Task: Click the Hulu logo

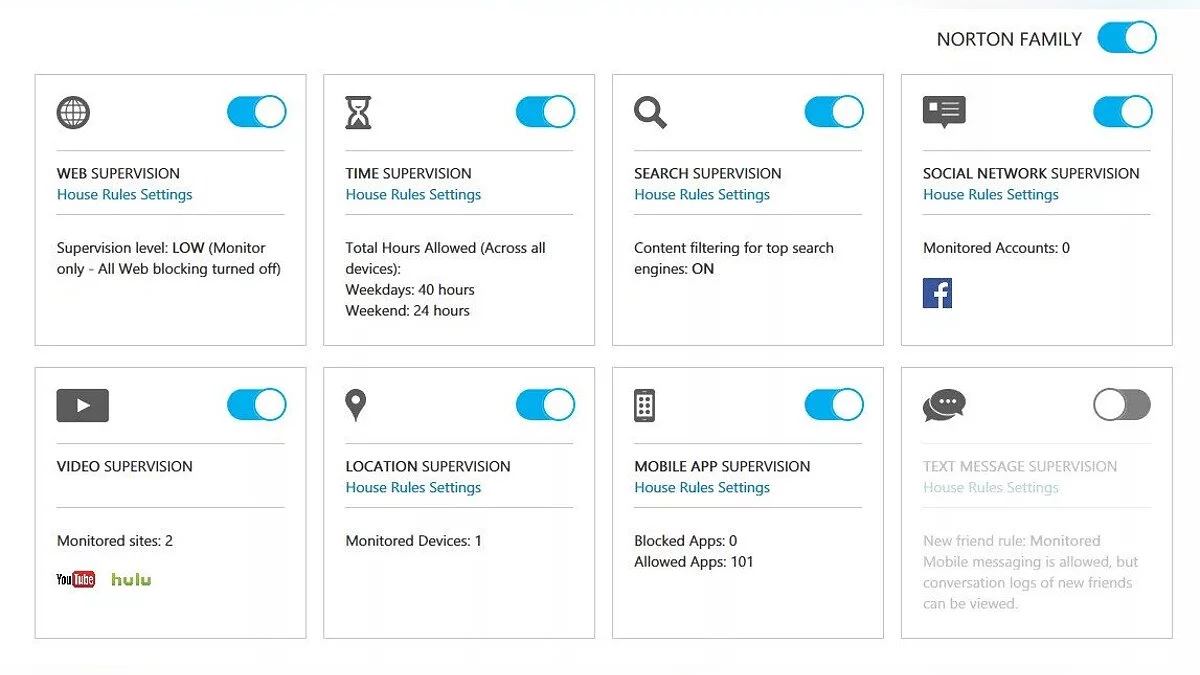Action: click(x=131, y=579)
